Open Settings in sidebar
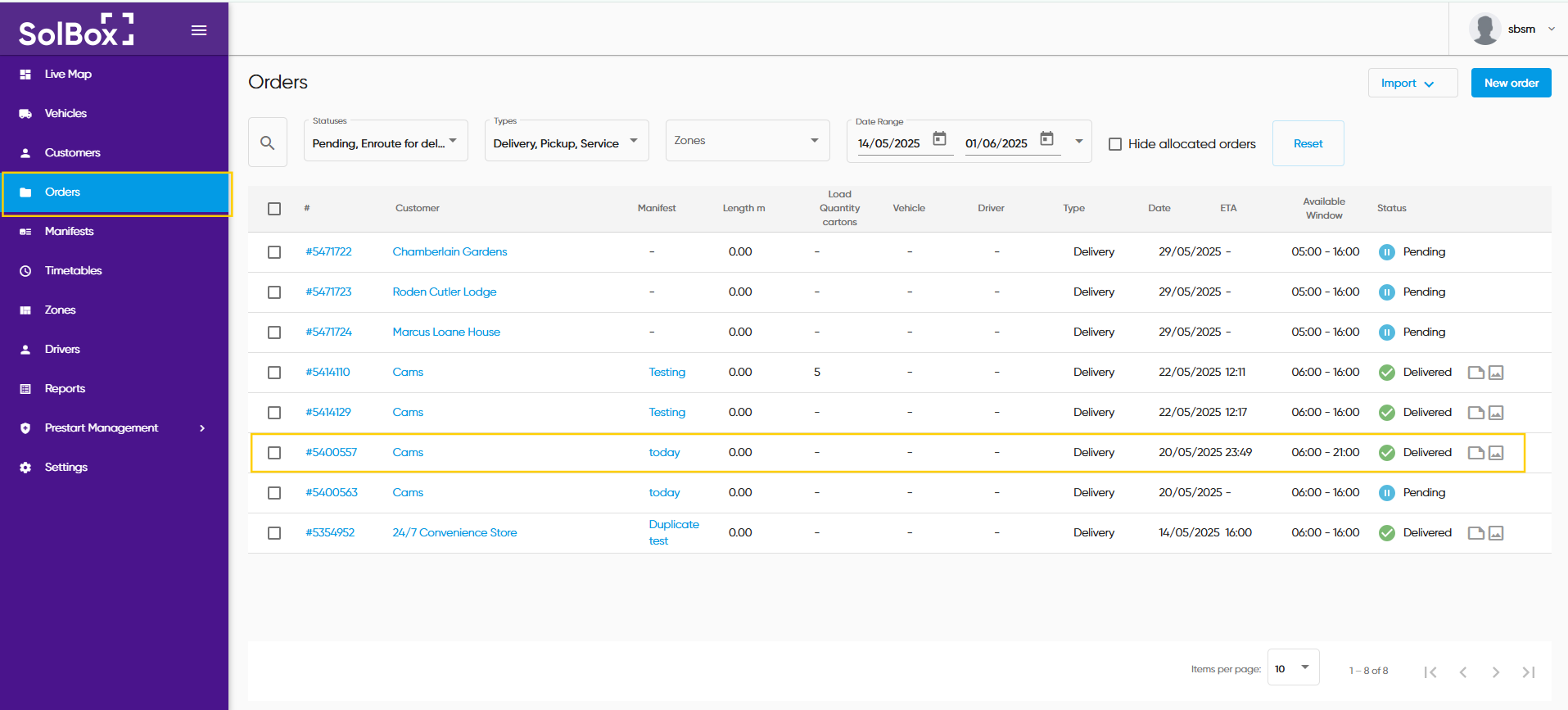The width and height of the screenshot is (1568, 710). click(x=115, y=467)
